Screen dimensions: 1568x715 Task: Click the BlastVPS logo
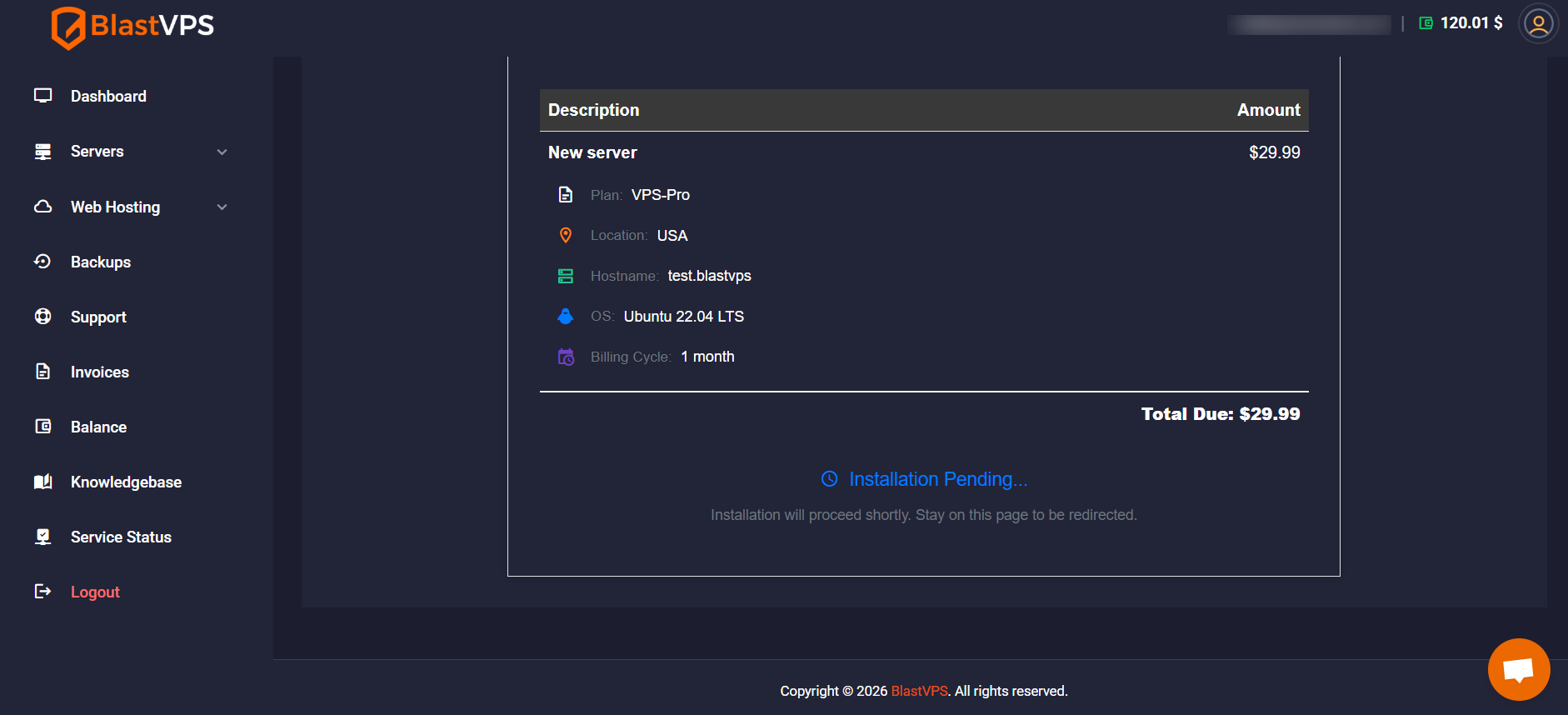(132, 27)
